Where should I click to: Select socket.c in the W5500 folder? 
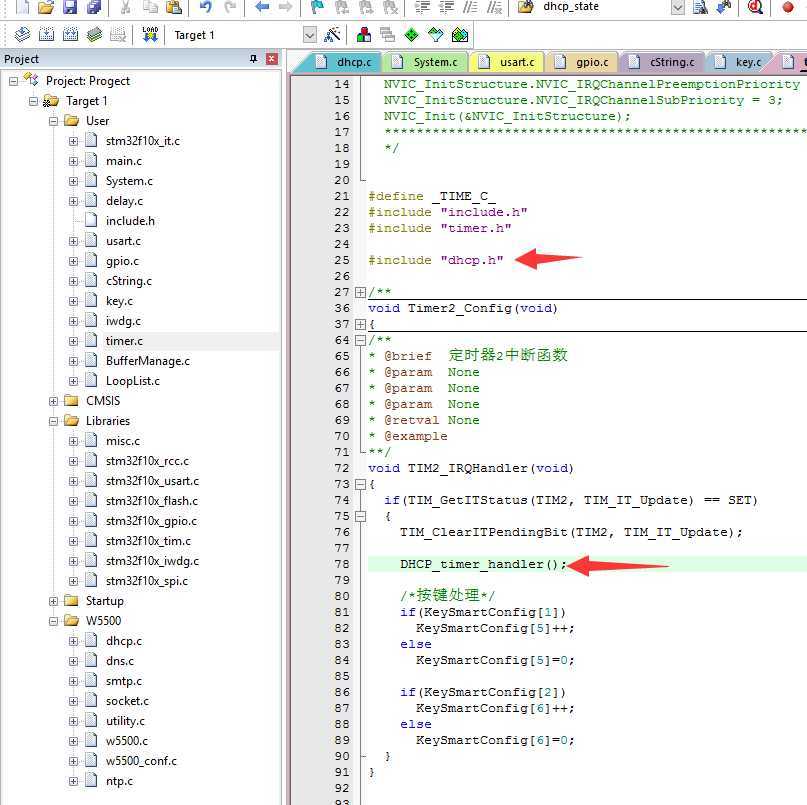[x=127, y=701]
